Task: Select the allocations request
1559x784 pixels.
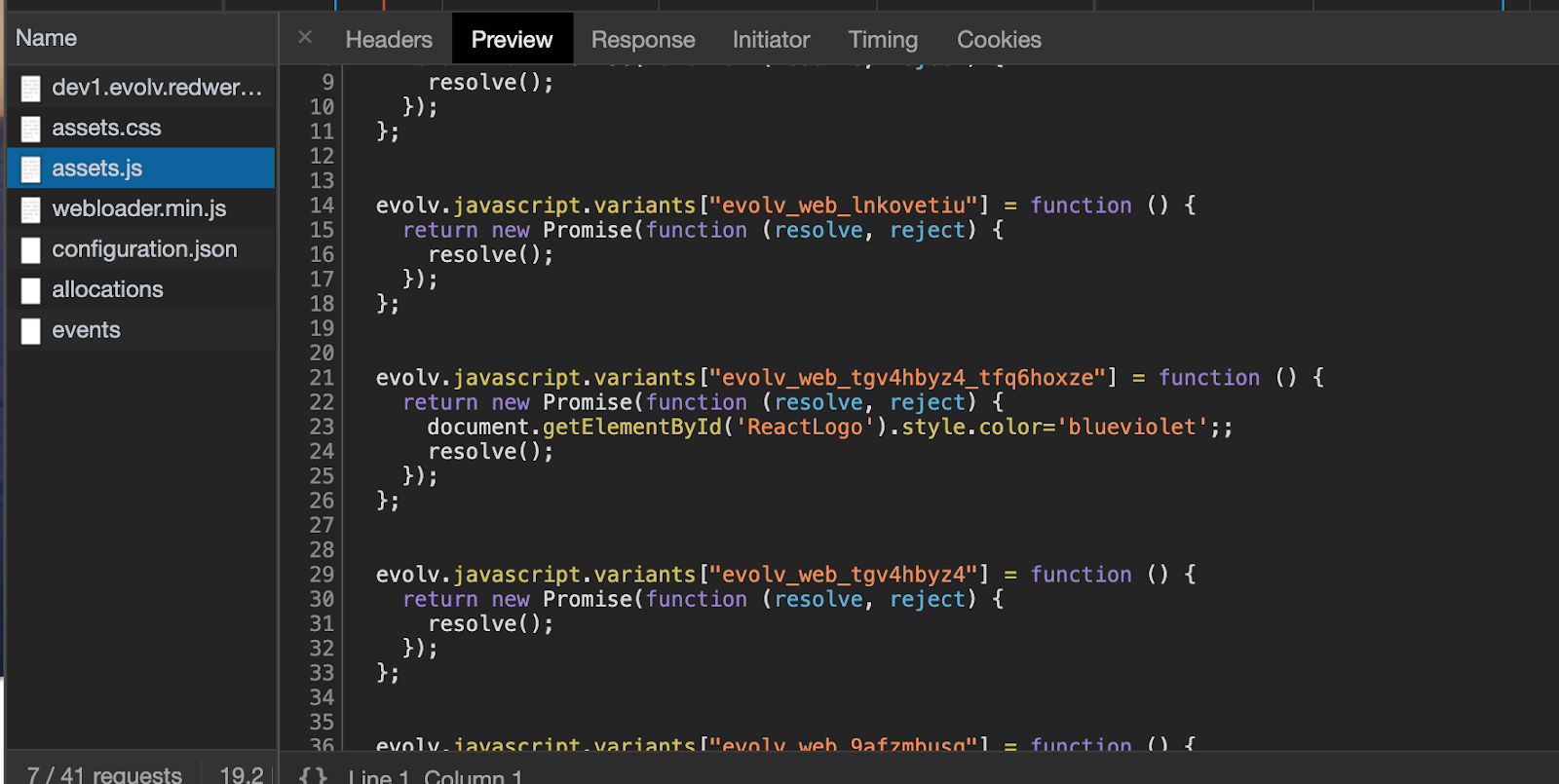Action: coord(141,289)
